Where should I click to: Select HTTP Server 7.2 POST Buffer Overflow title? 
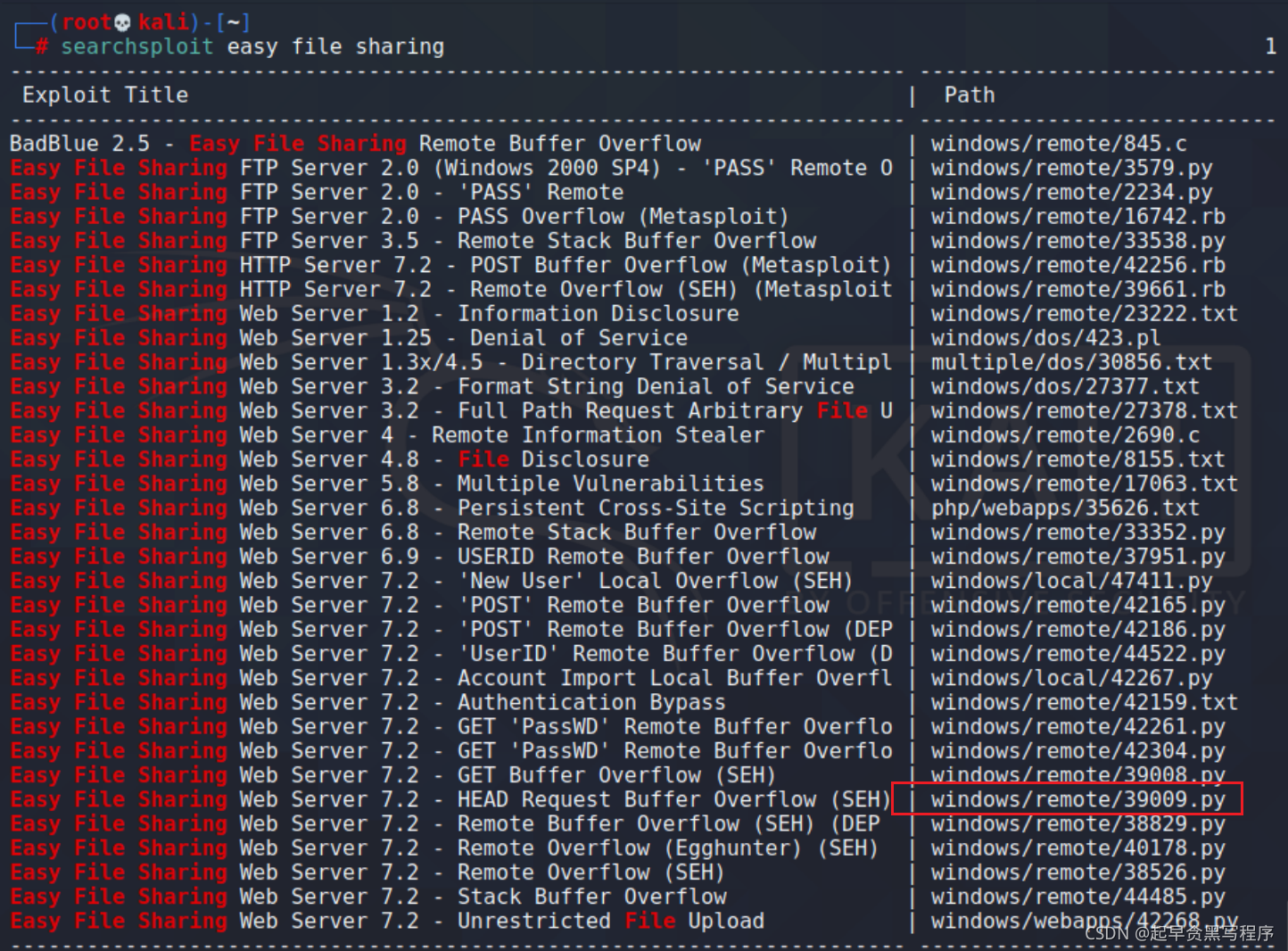[450, 265]
